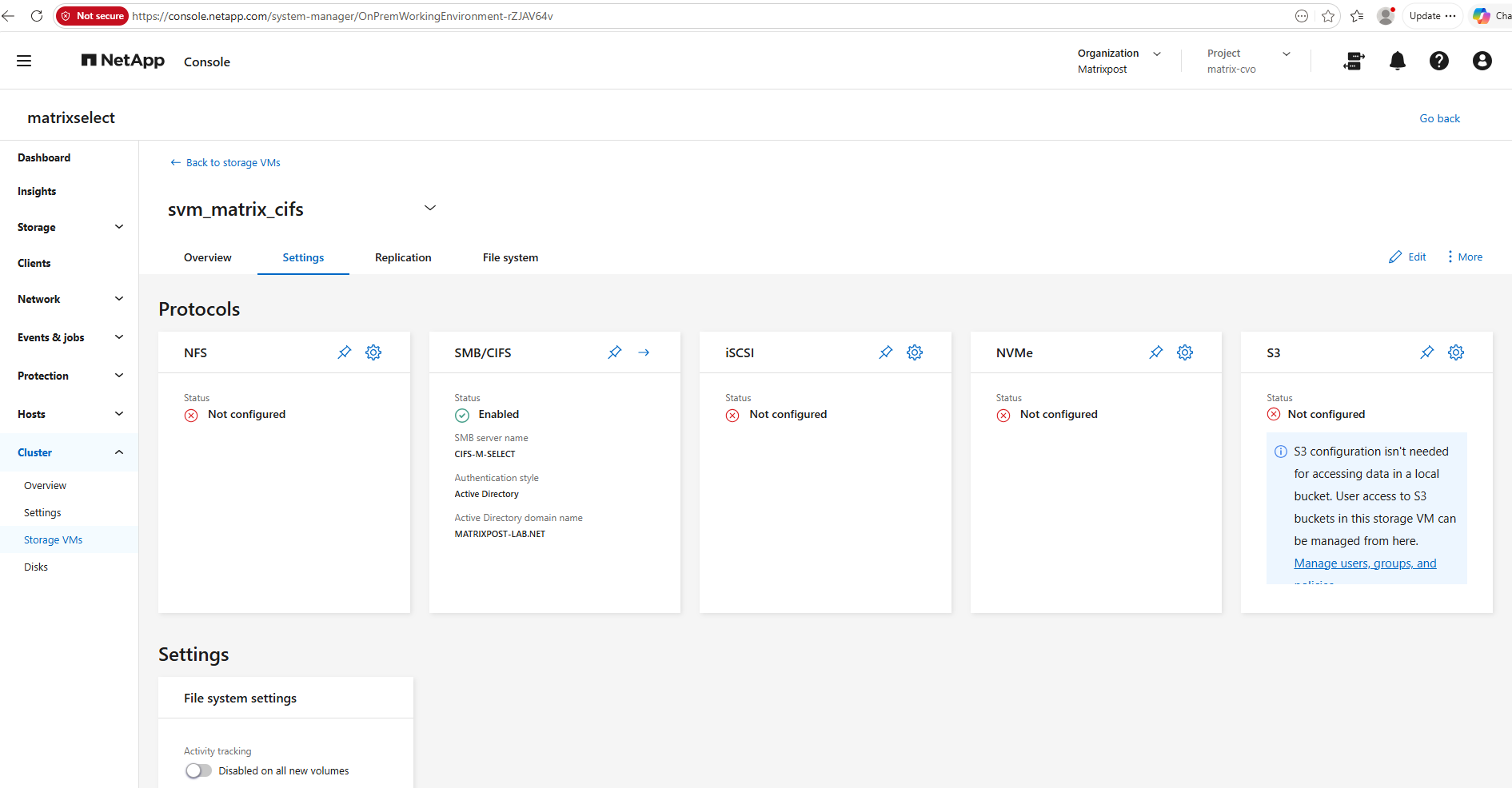The width and height of the screenshot is (1512, 788).
Task: Open the notifications bell
Action: click(1397, 61)
